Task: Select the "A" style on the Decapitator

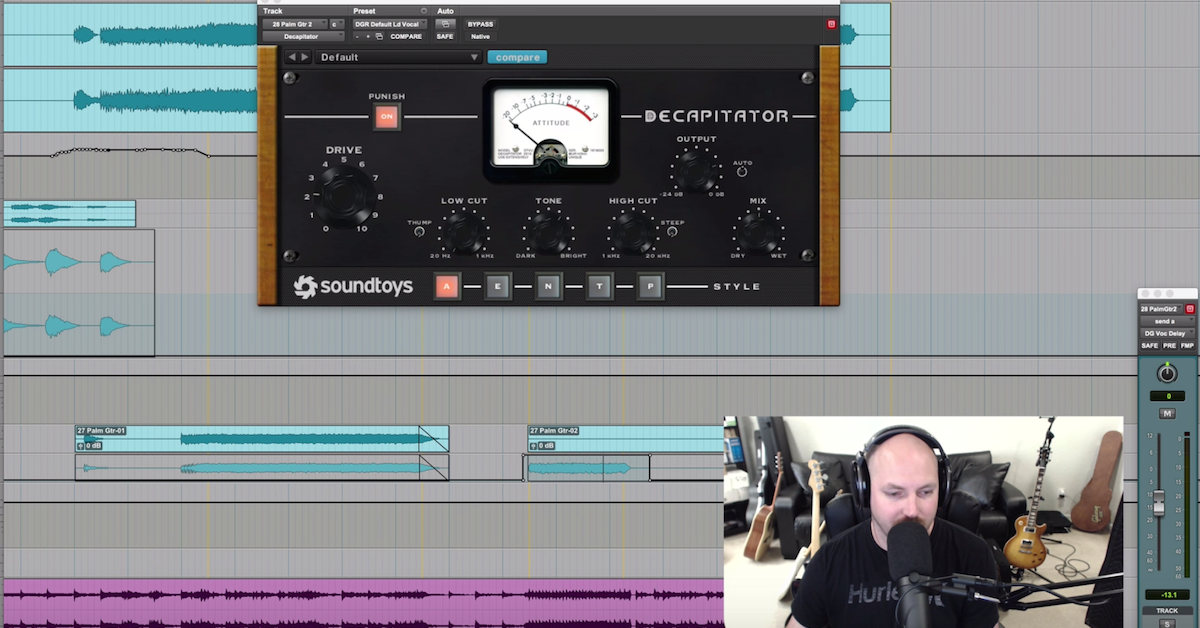Action: point(446,286)
